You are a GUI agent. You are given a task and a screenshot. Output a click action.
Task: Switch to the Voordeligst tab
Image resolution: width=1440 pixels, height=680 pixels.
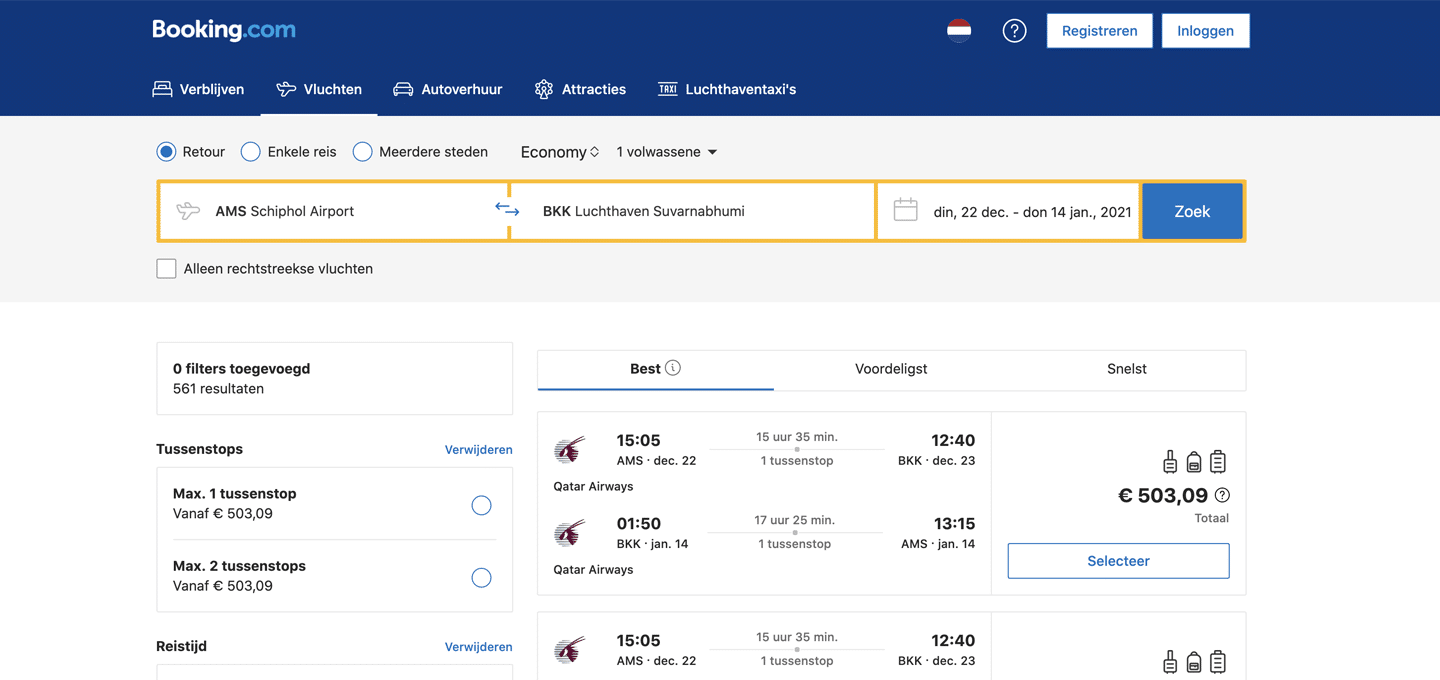click(x=891, y=369)
